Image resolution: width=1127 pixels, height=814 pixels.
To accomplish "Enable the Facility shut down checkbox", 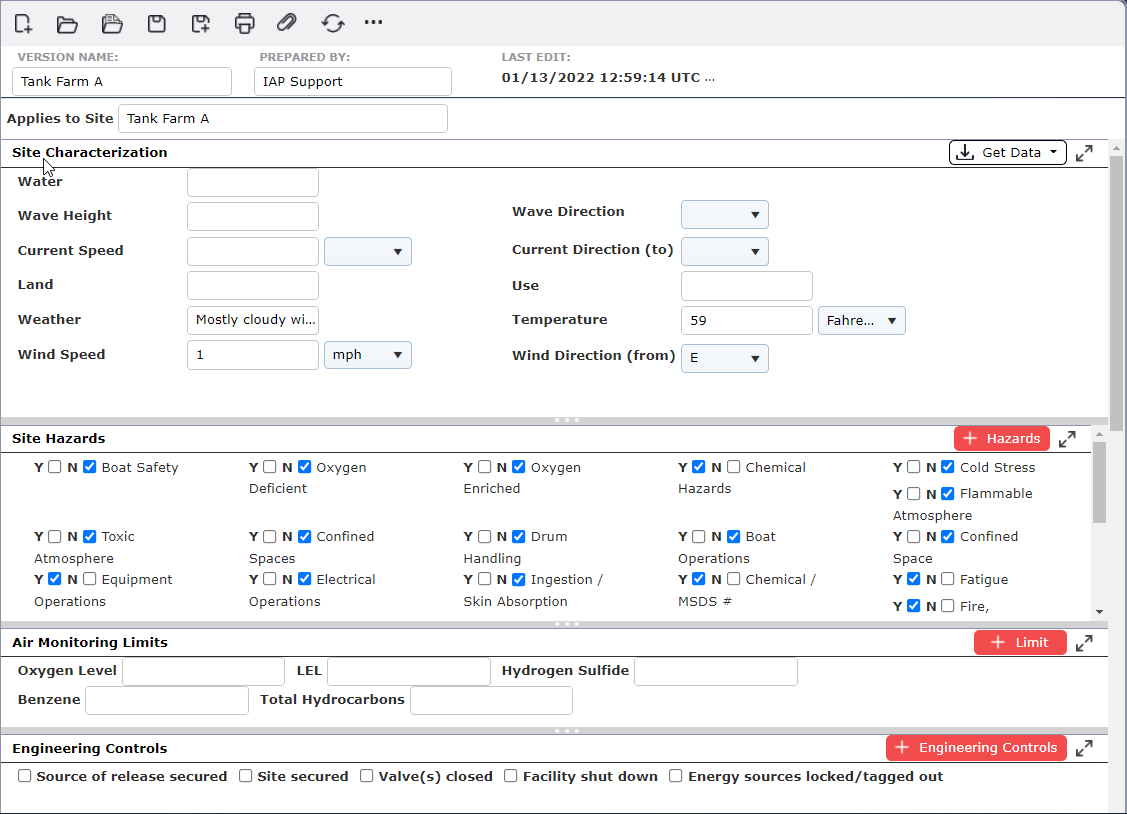I will [511, 776].
